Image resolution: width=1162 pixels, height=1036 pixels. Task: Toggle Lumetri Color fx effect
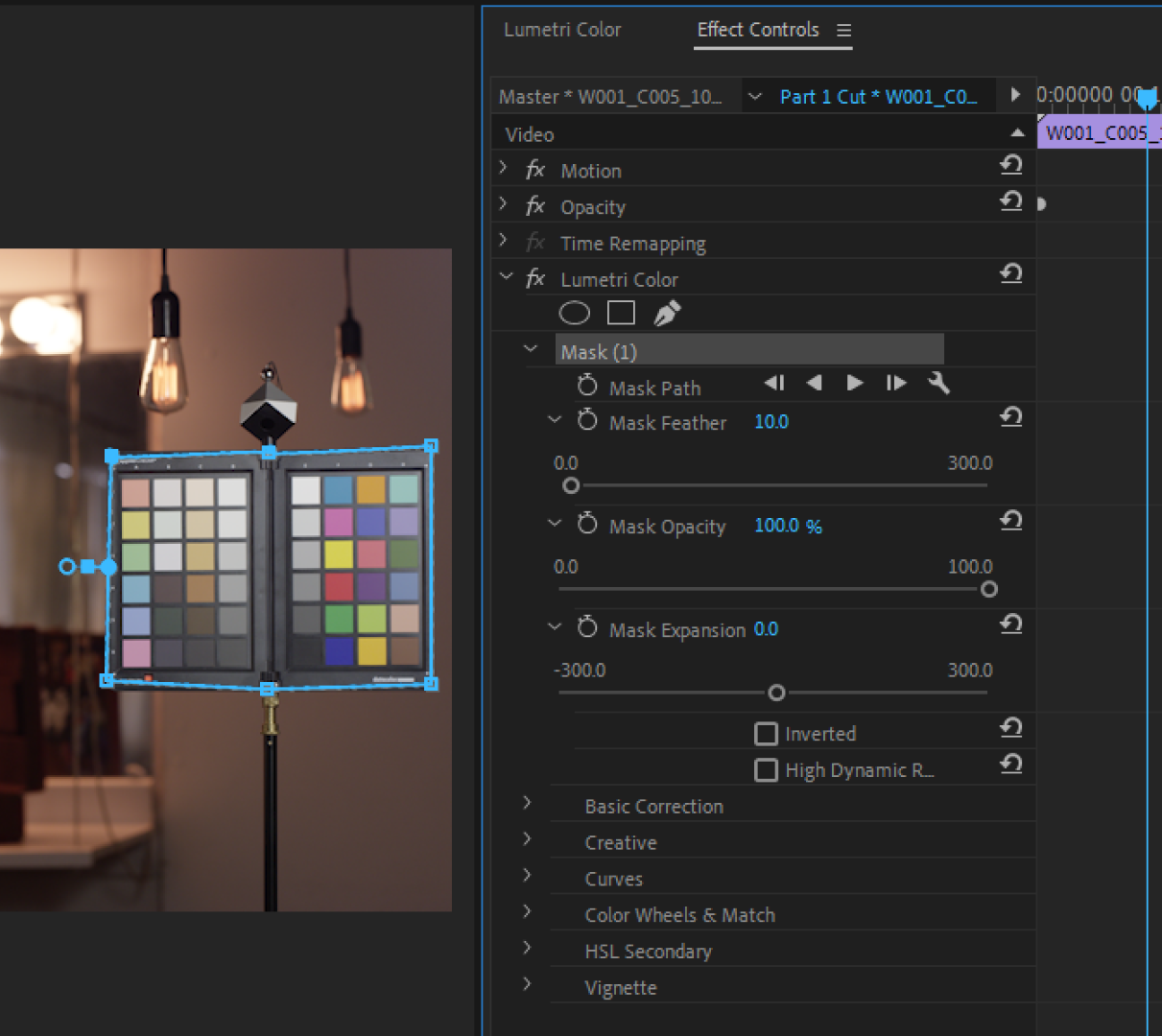coord(535,279)
